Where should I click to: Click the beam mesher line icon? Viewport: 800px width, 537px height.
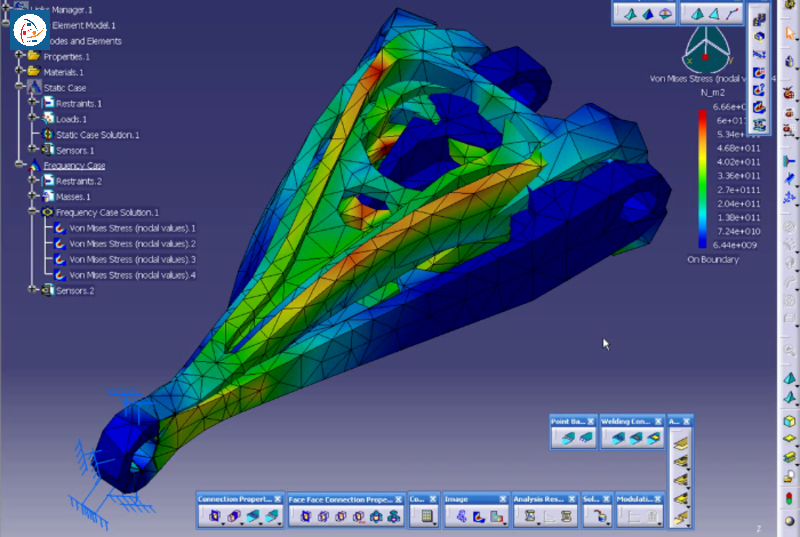tap(732, 14)
